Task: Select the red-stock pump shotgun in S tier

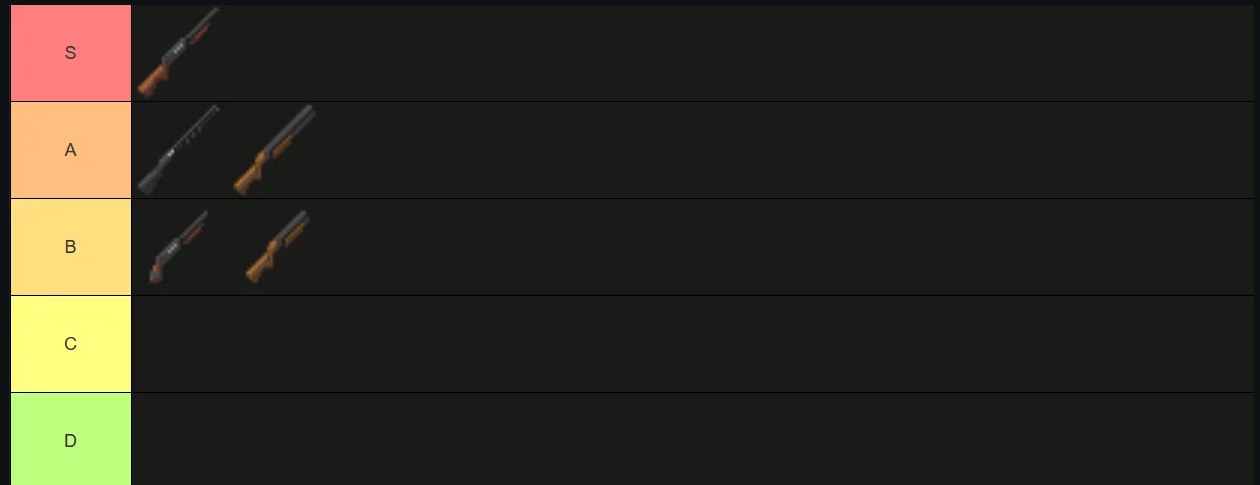Action: [x=178, y=53]
